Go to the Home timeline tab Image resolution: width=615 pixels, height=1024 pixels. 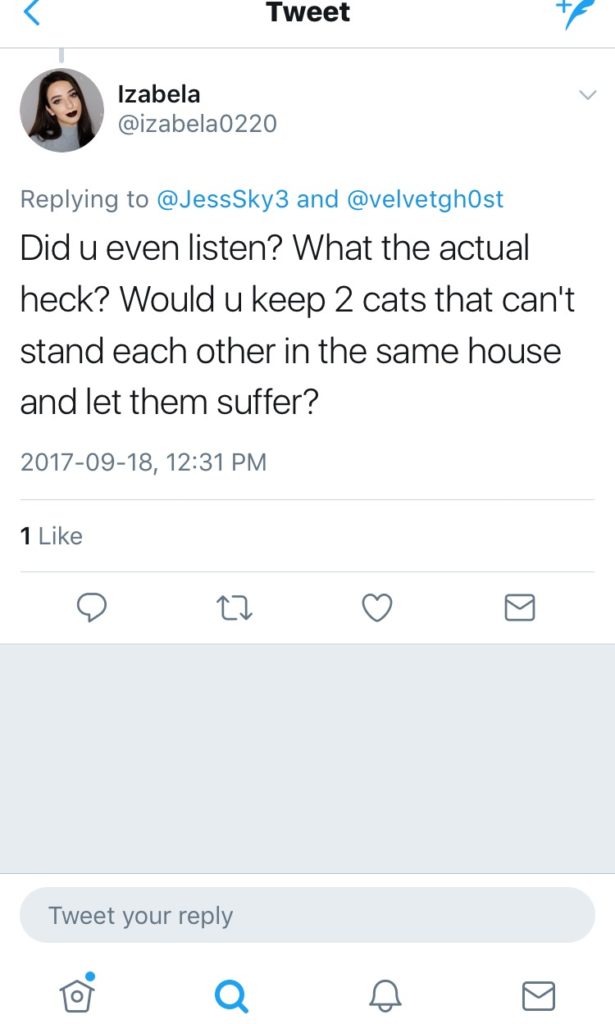click(x=76, y=993)
